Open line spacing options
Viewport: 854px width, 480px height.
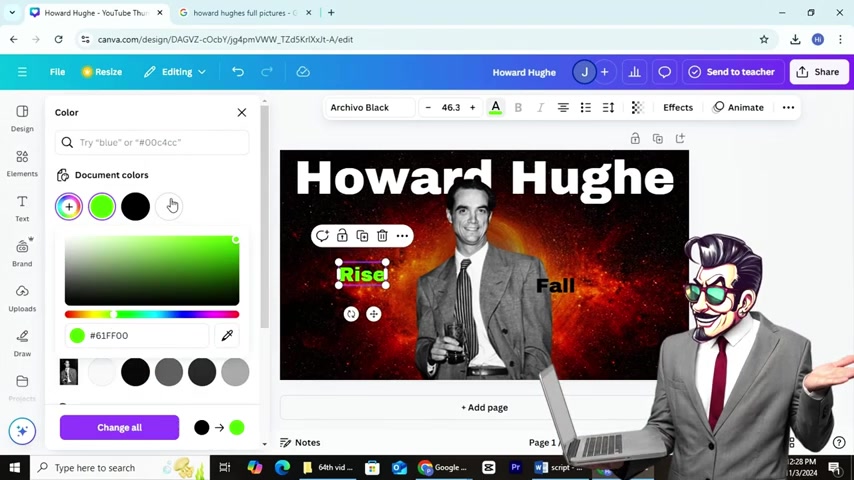(x=608, y=107)
